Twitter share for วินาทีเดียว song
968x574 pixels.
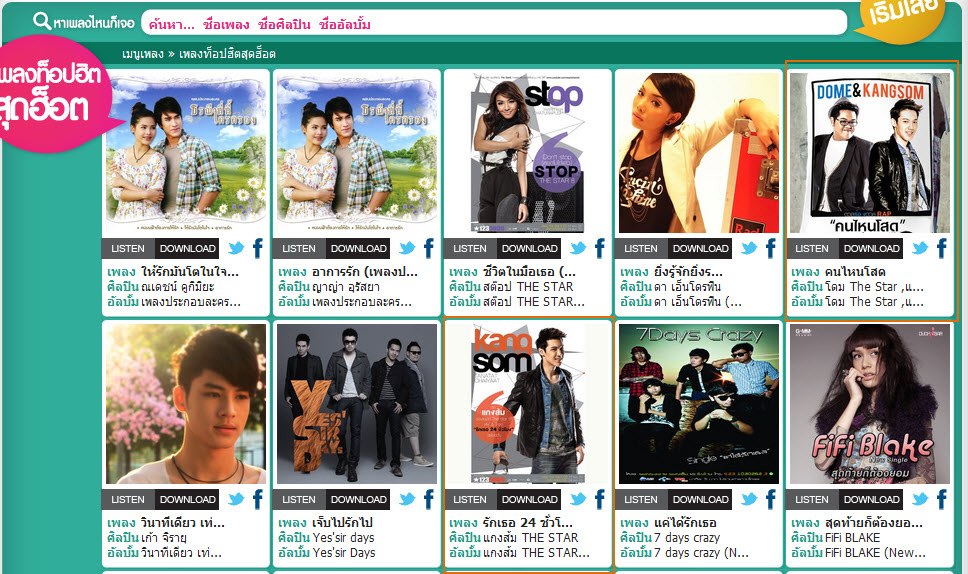[x=236, y=500]
